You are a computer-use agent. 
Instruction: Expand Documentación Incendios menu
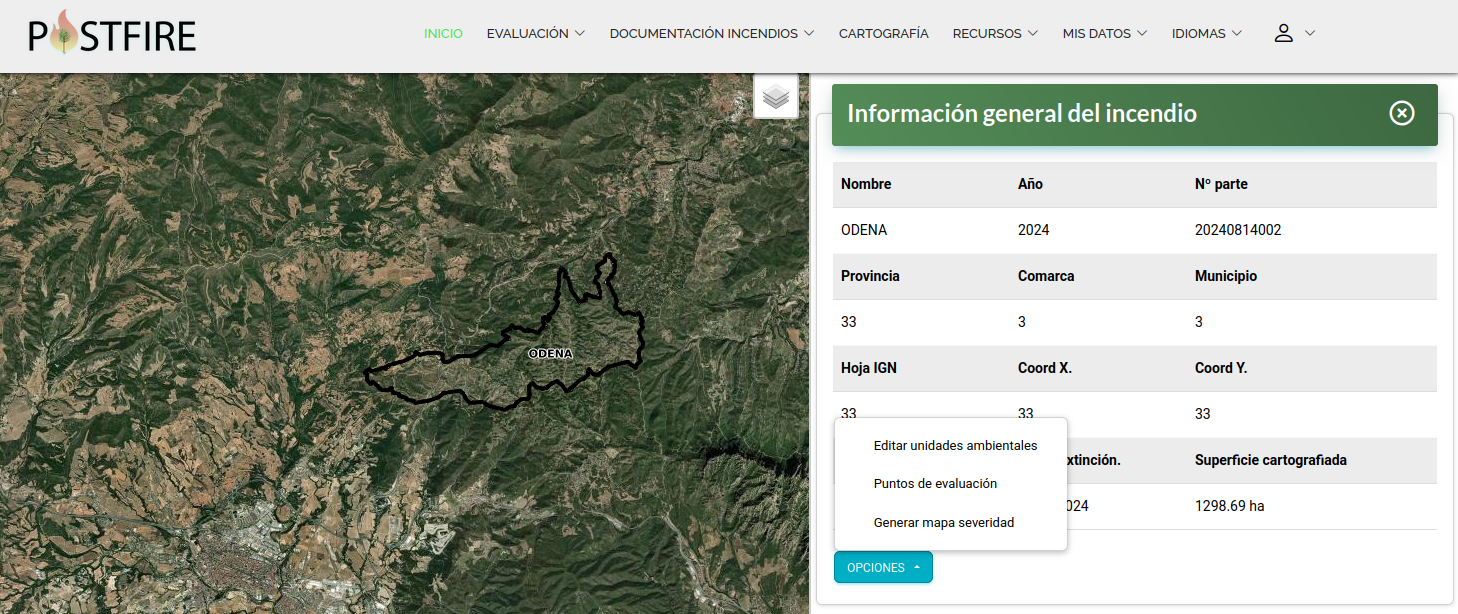[x=711, y=33]
